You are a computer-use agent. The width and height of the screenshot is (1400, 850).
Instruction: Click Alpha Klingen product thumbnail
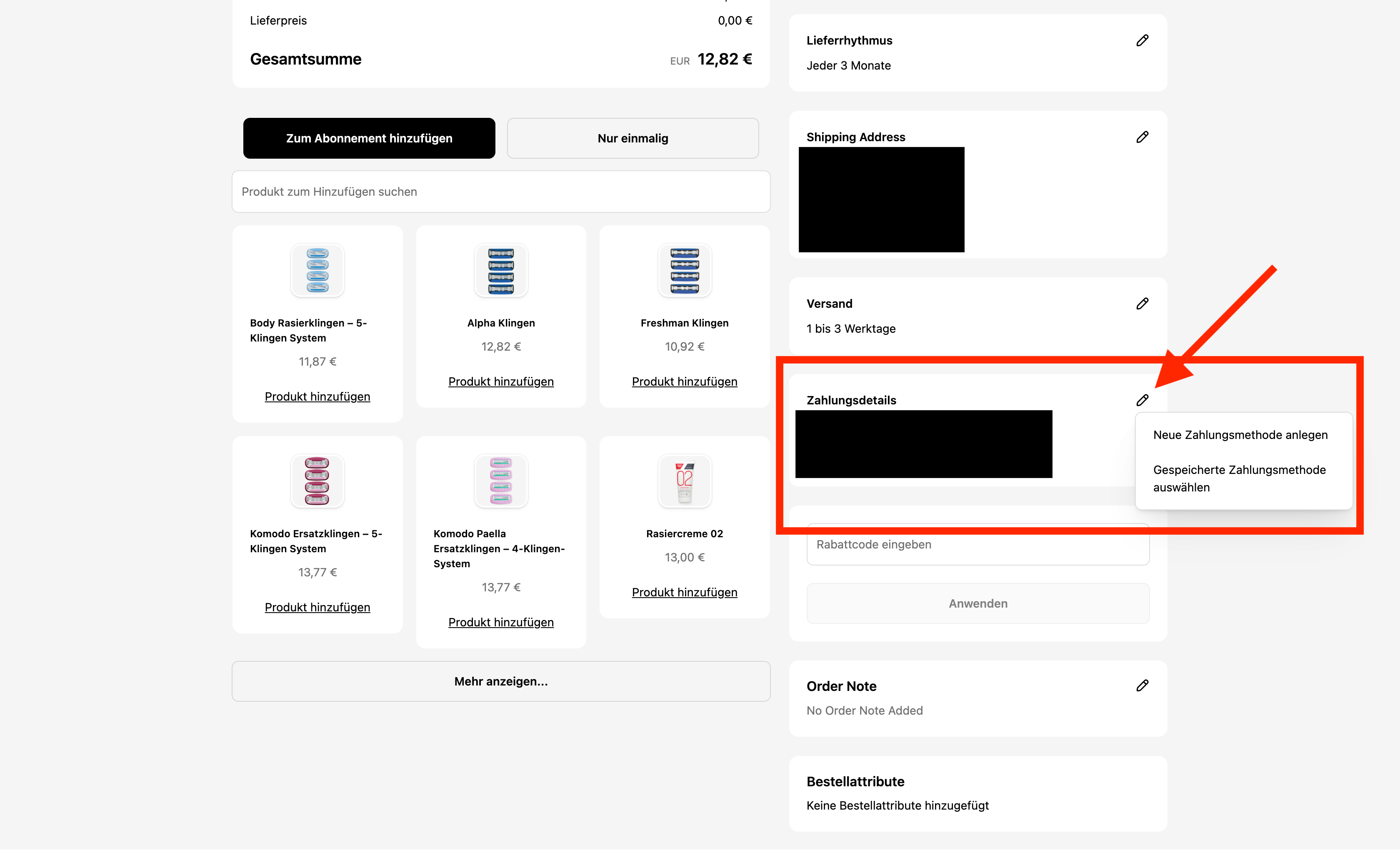tap(500, 270)
